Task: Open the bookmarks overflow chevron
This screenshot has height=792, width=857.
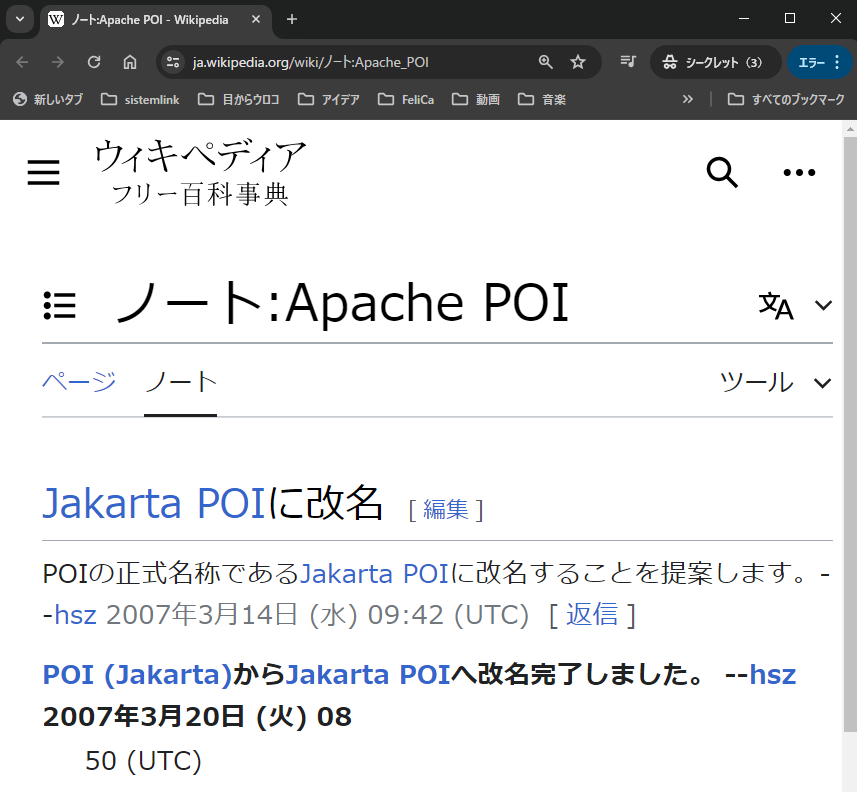Action: point(687,99)
